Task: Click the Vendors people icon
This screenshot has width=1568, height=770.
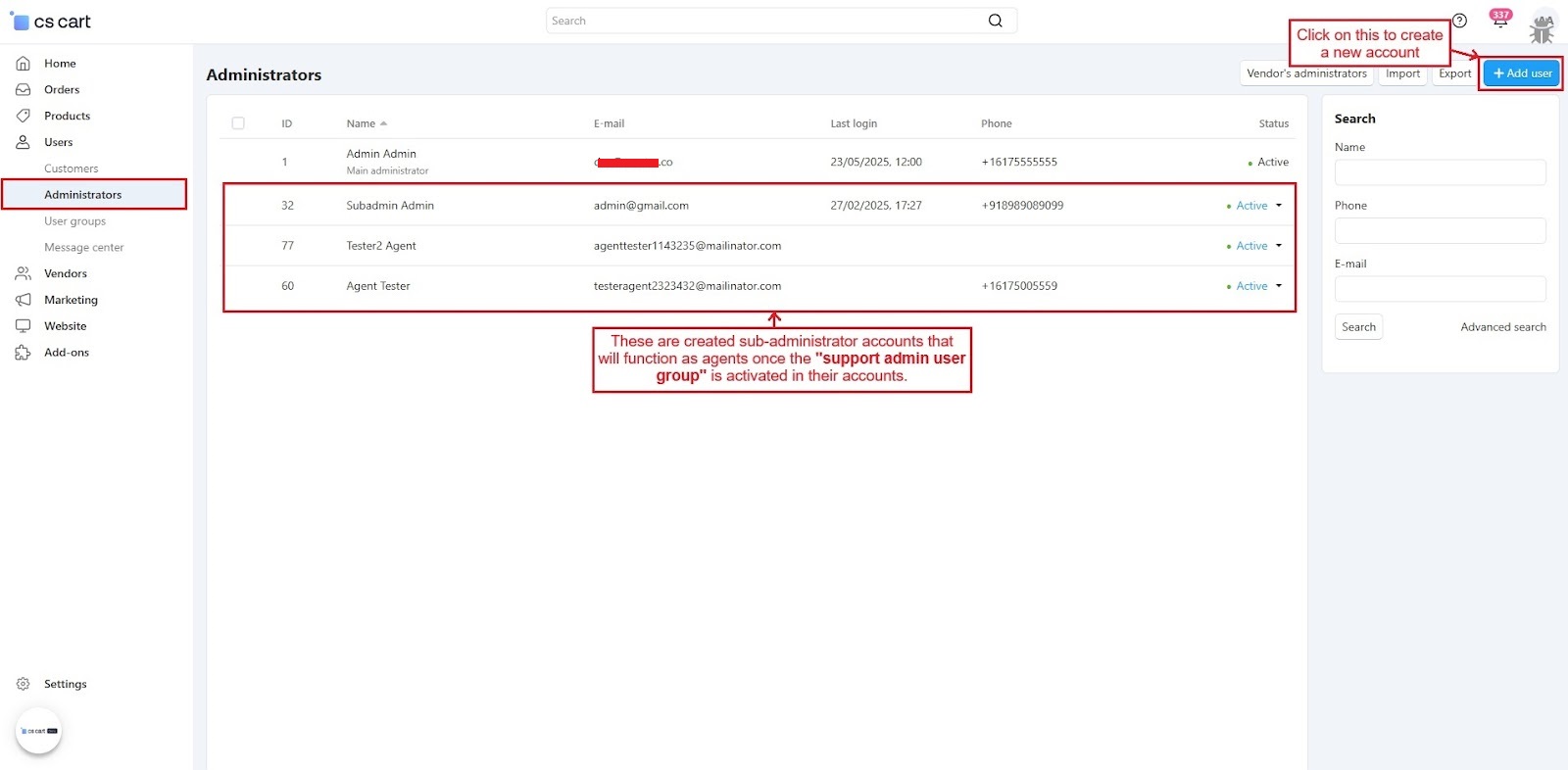Action: (23, 273)
